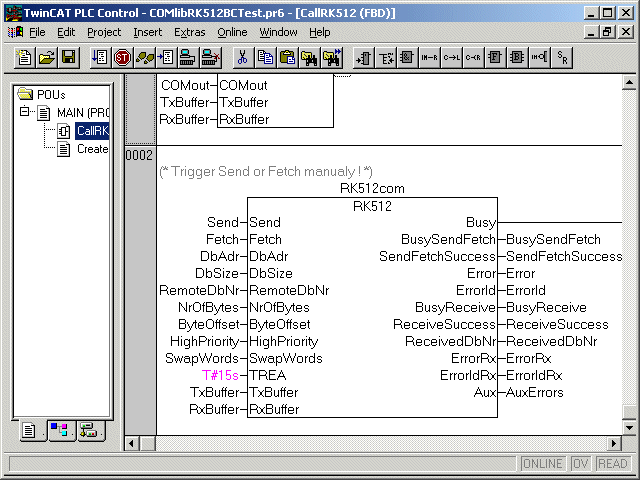
Task: Click the RK512 block type name
Action: point(372,206)
